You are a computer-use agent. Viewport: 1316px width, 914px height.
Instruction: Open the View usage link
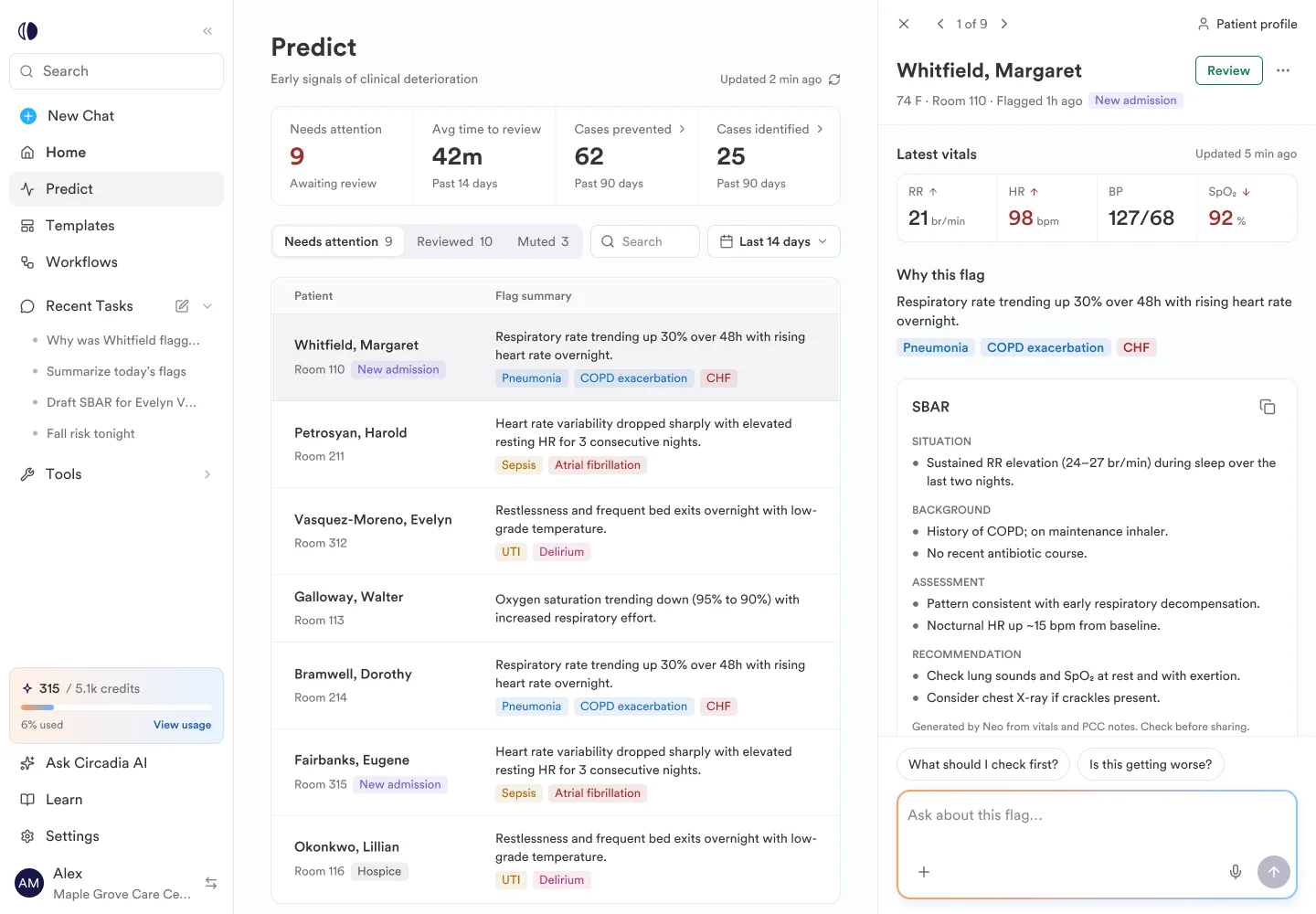click(182, 725)
